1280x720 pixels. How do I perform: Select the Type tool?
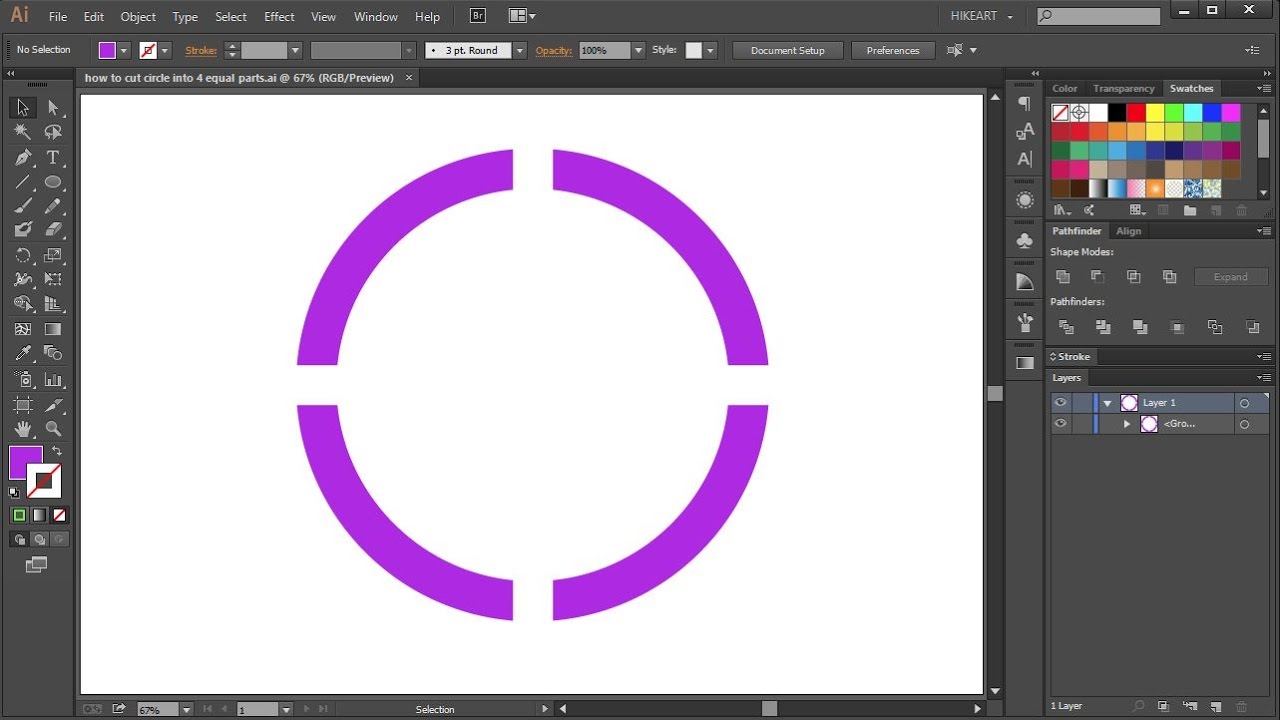[x=53, y=158]
